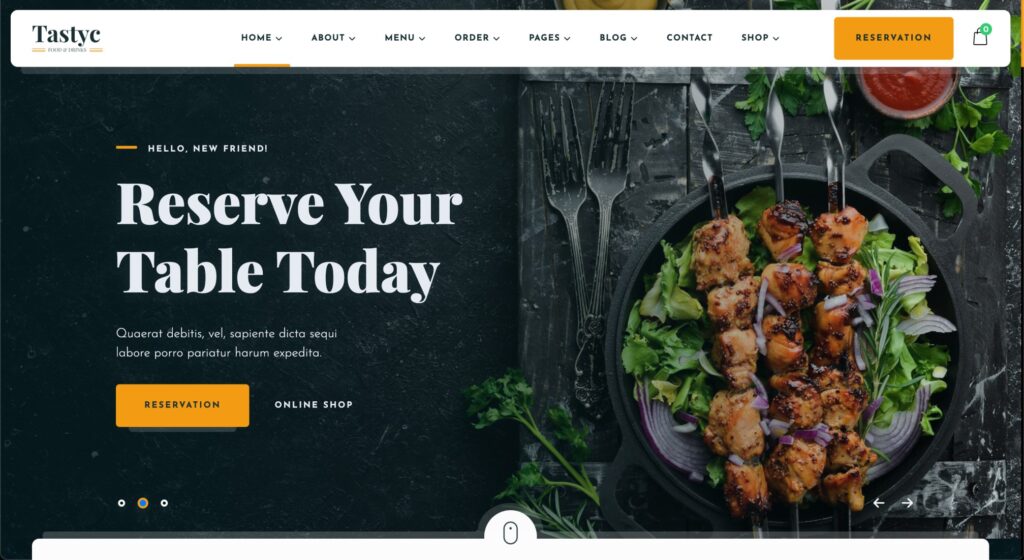Open the Pages dropdown menu
Screen dimensions: 1024x560
tap(549, 38)
